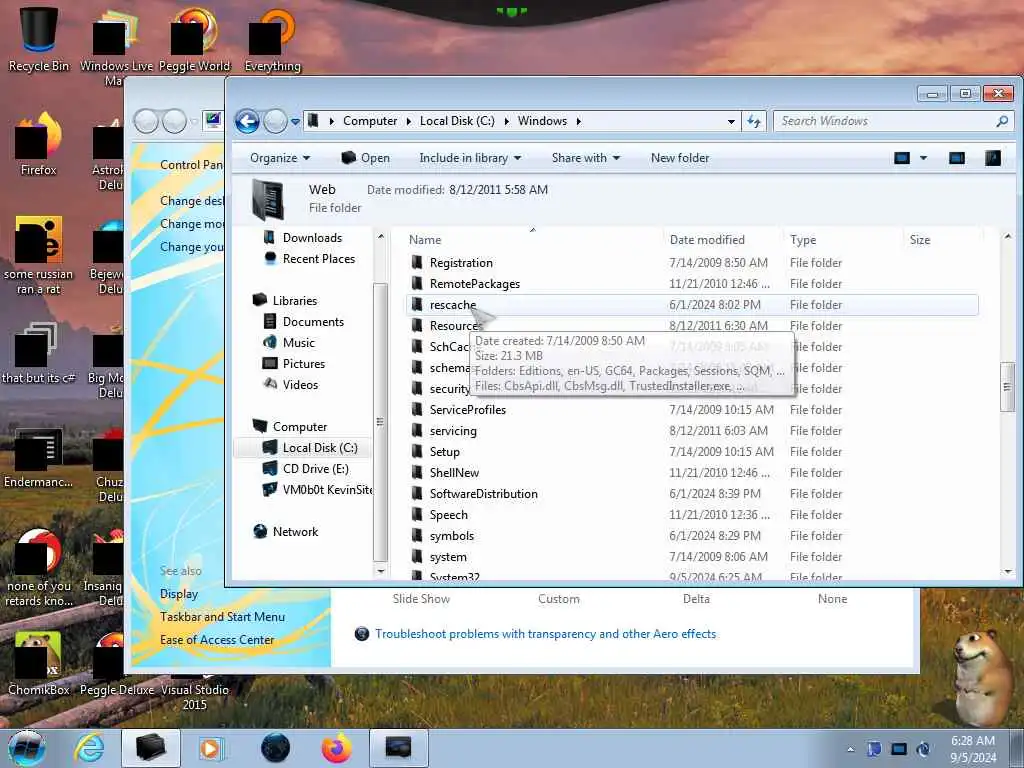Expand the address bar history dropdown
The height and width of the screenshot is (768, 1024).
point(731,121)
